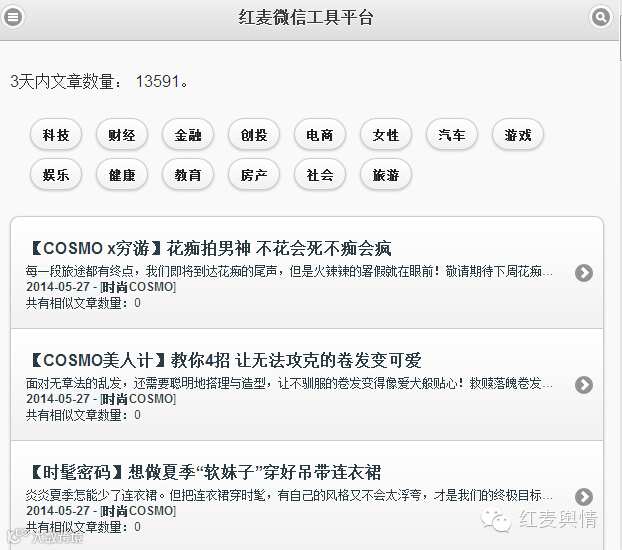
Task: Select the 女性 category
Action: [386, 135]
